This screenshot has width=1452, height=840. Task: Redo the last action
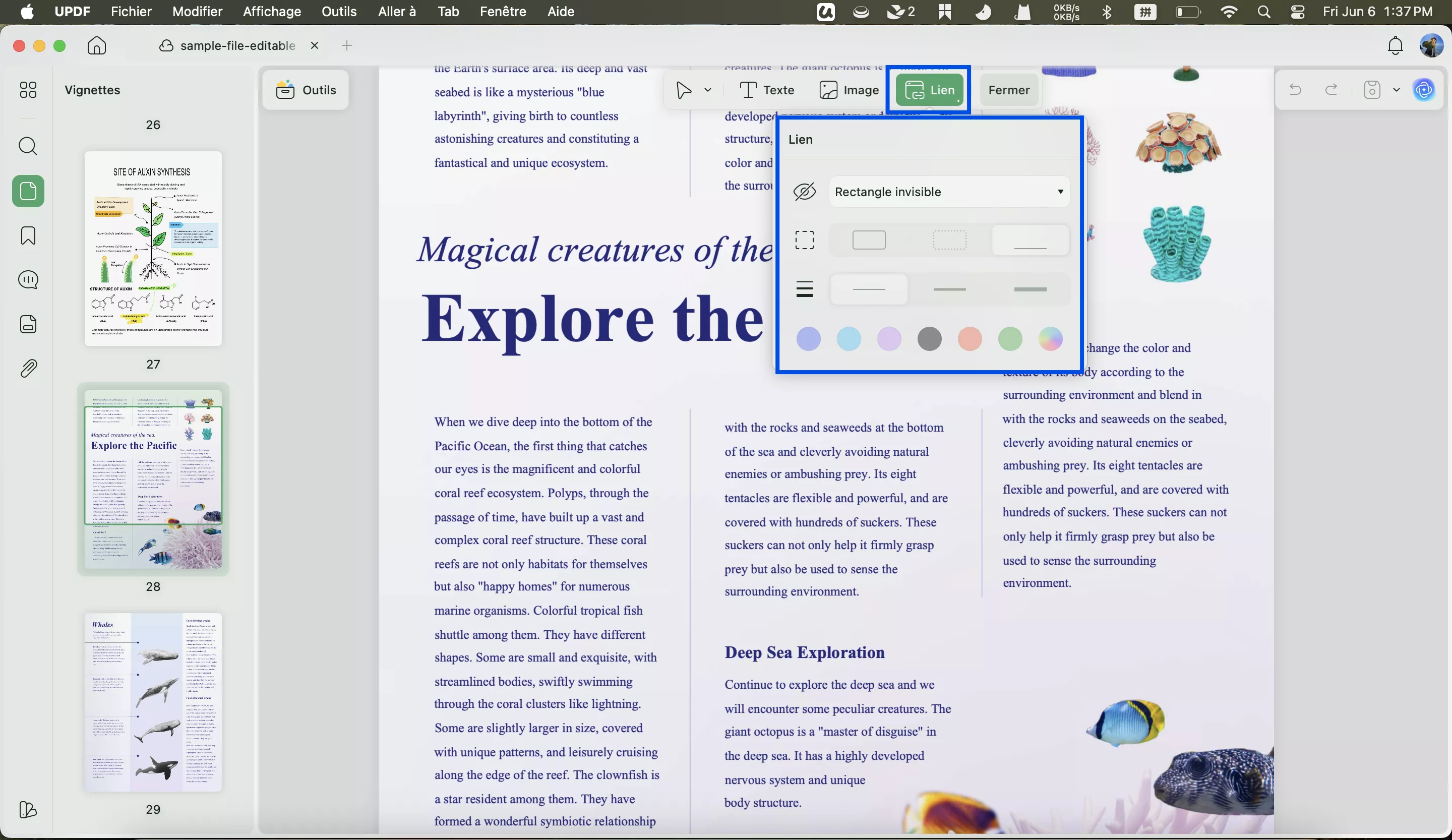[1331, 90]
